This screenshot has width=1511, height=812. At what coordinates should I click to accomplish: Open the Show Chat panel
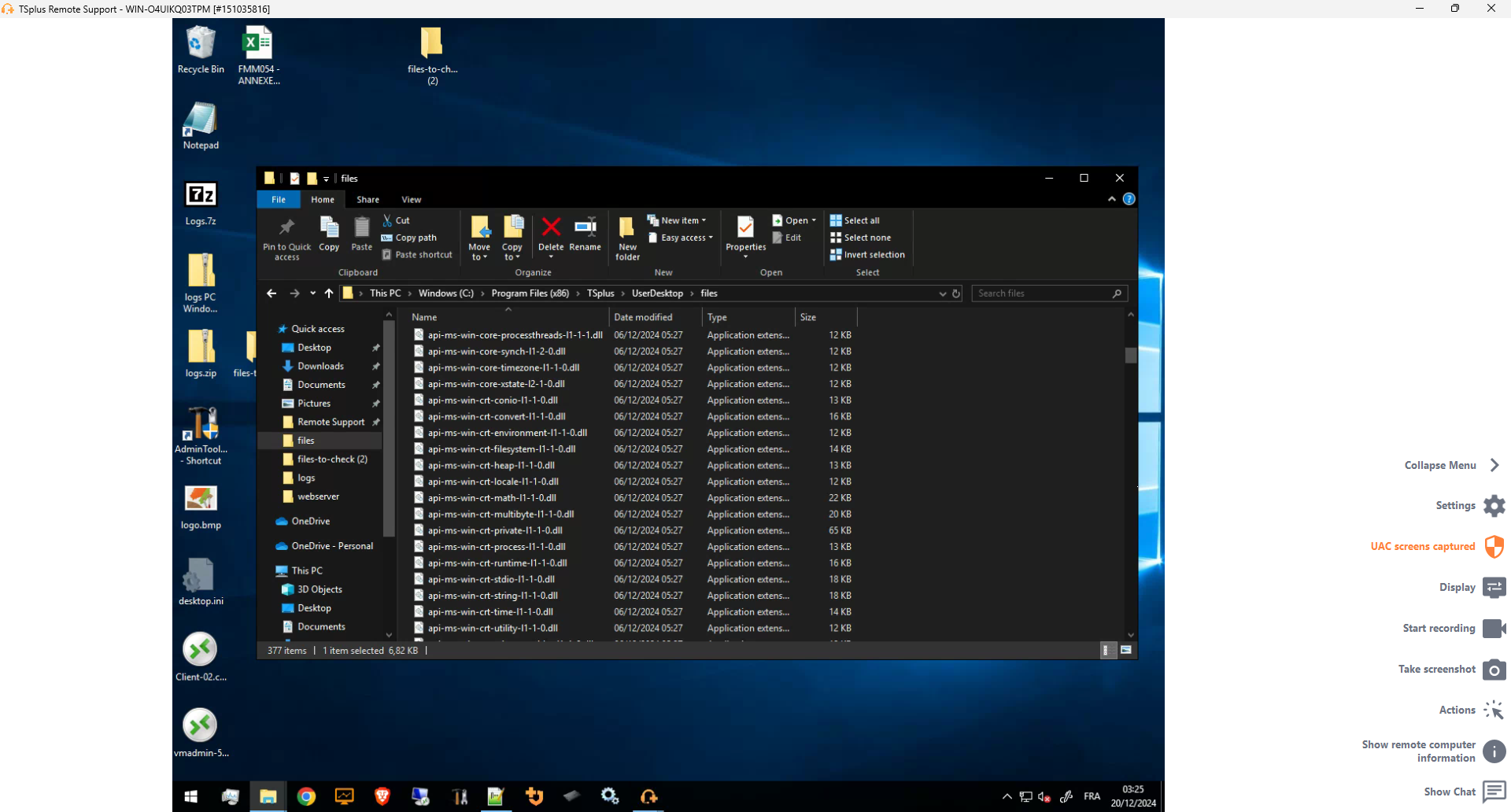(x=1494, y=792)
